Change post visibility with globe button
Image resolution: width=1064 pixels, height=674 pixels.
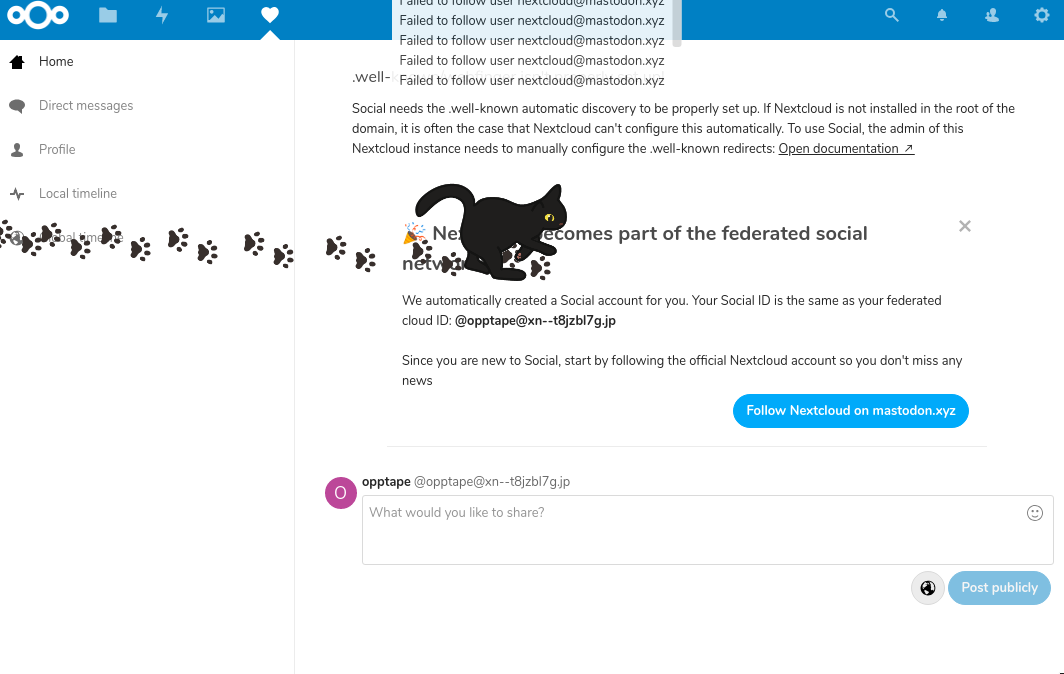tap(928, 588)
